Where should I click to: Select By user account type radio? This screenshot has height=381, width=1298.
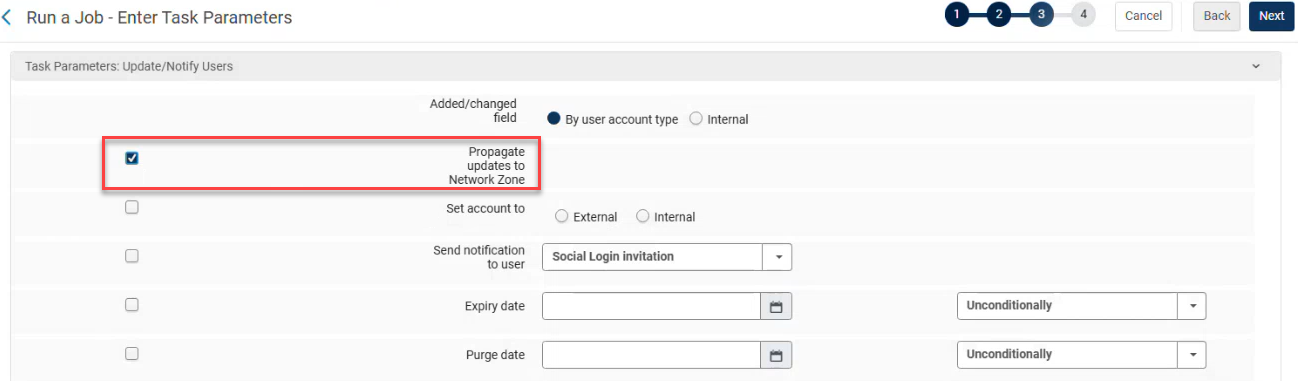tap(554, 119)
